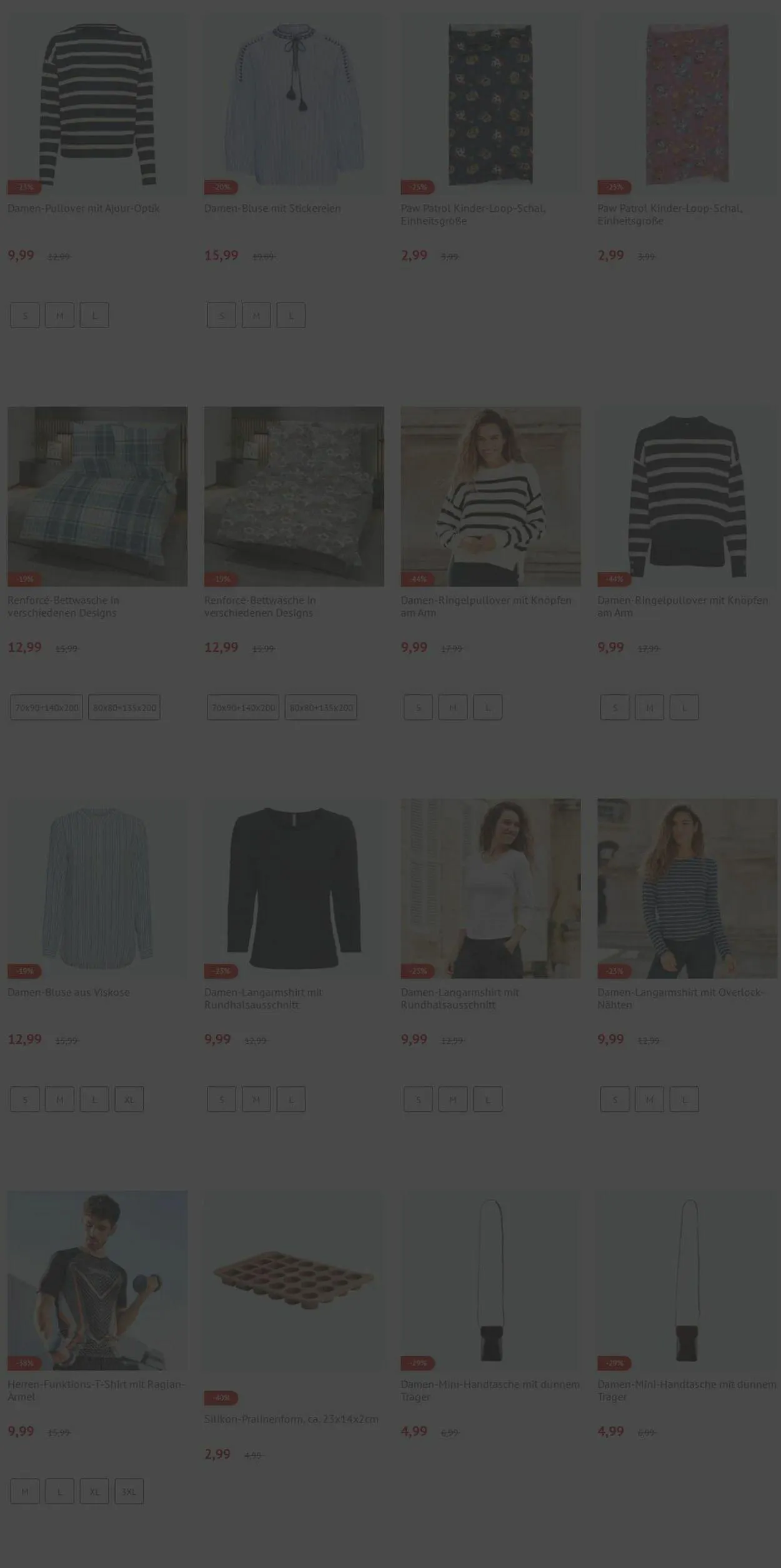Open the Silikon-Pralinenform title link
The height and width of the screenshot is (1568, 781).
(x=291, y=1419)
